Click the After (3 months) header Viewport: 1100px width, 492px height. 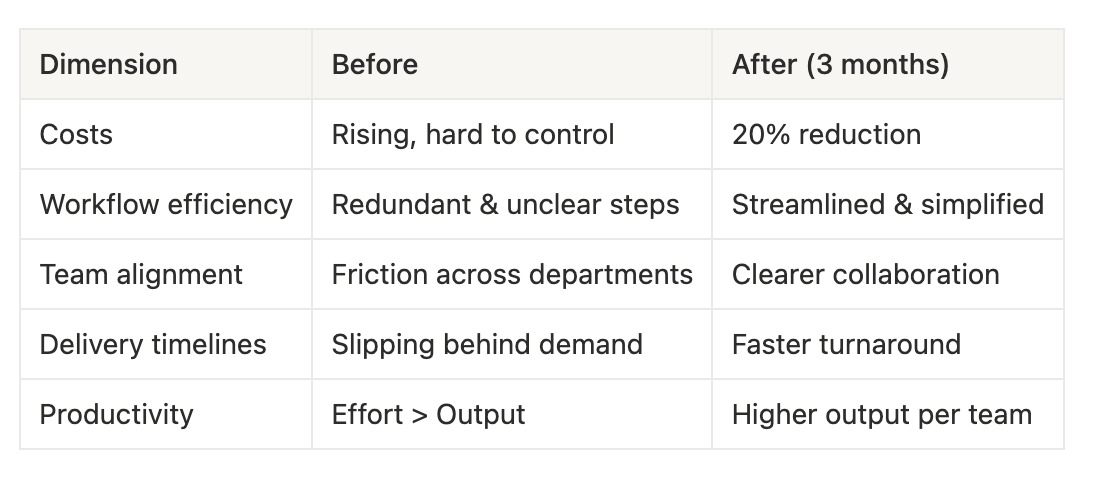(x=840, y=65)
